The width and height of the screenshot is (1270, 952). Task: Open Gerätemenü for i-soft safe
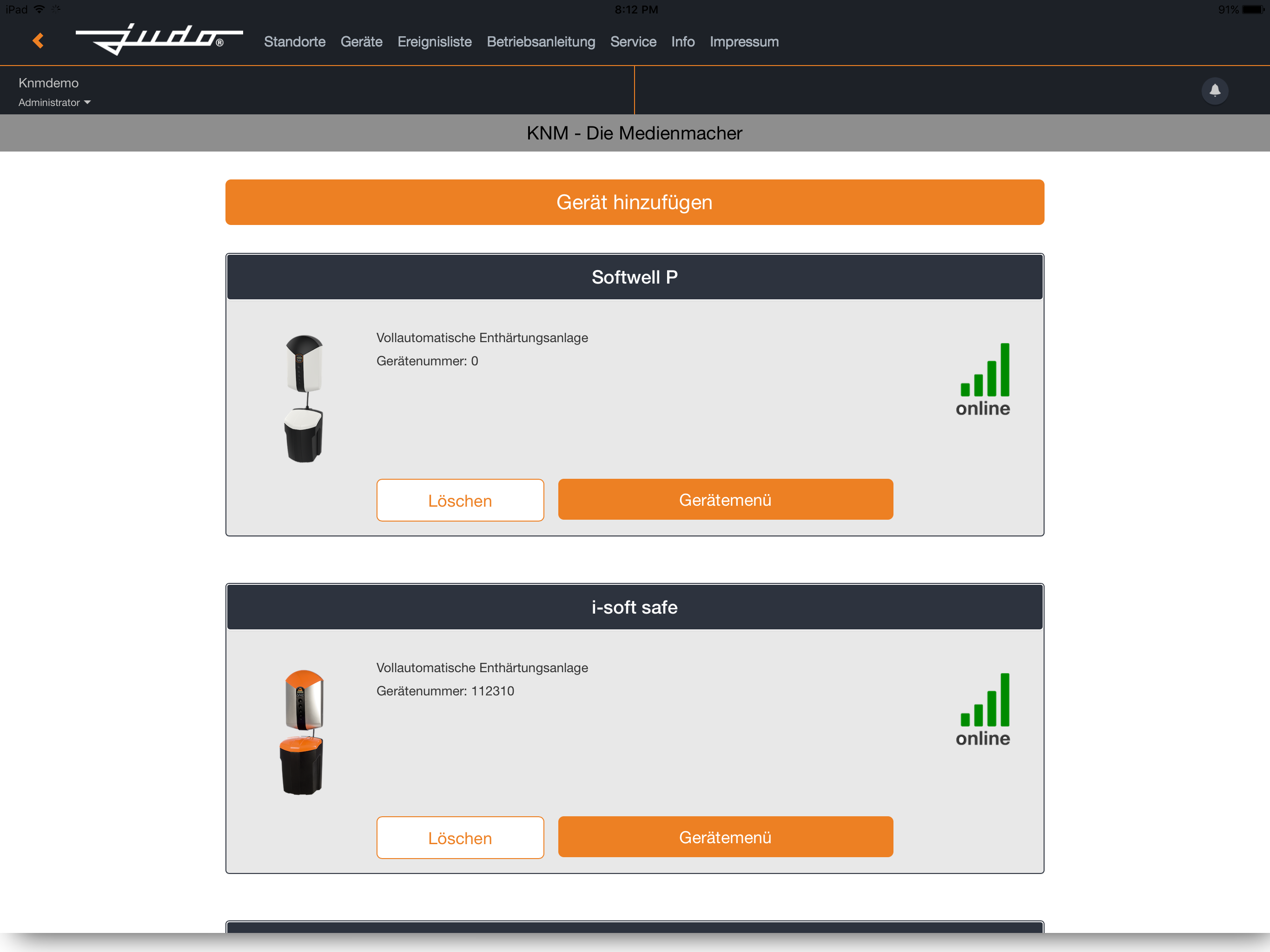725,837
